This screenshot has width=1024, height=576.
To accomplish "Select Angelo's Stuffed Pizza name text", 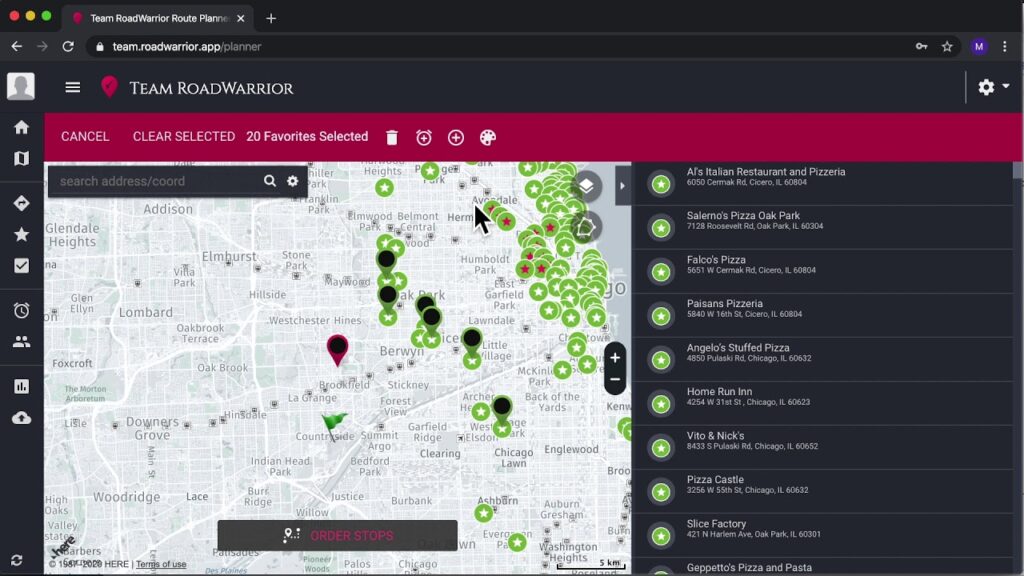I will pos(738,347).
